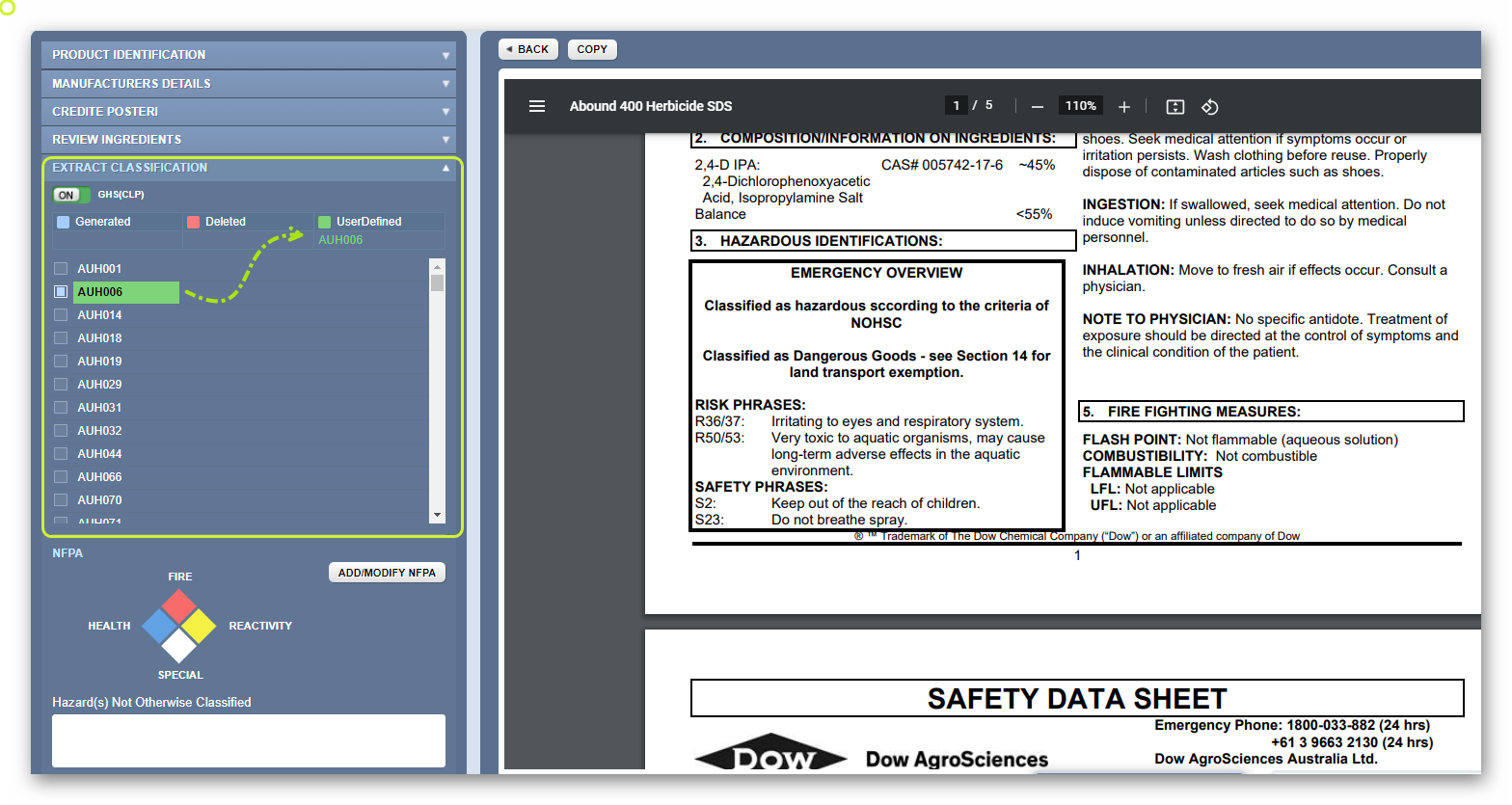1512x805 pixels.
Task: Click the Back button
Action: point(527,49)
